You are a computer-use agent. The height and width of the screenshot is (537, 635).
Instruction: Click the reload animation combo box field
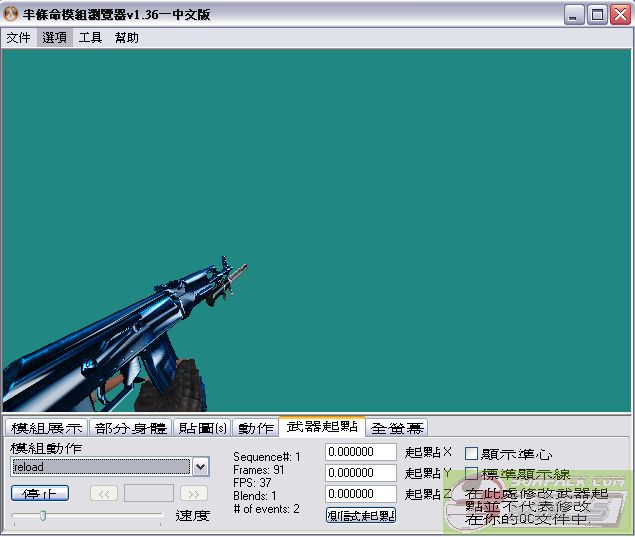[100, 467]
